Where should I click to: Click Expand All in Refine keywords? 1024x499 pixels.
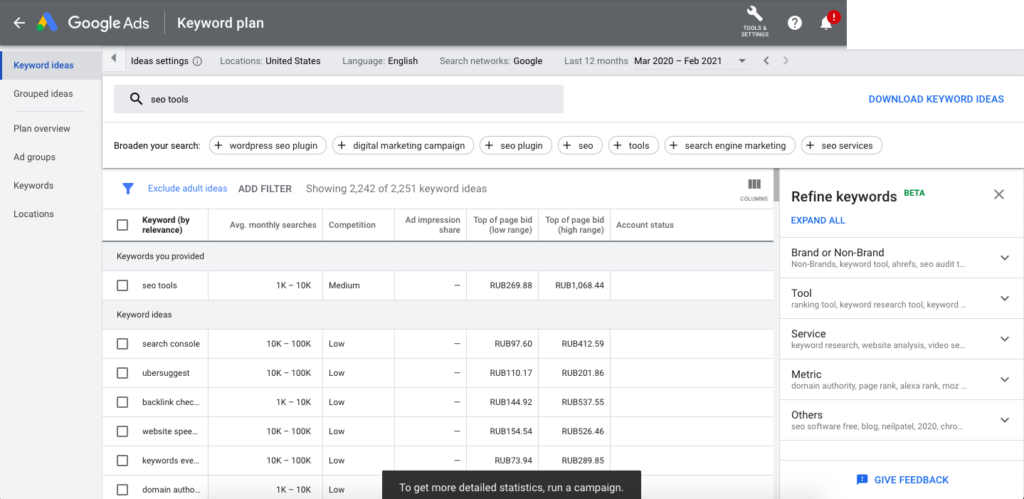point(818,220)
